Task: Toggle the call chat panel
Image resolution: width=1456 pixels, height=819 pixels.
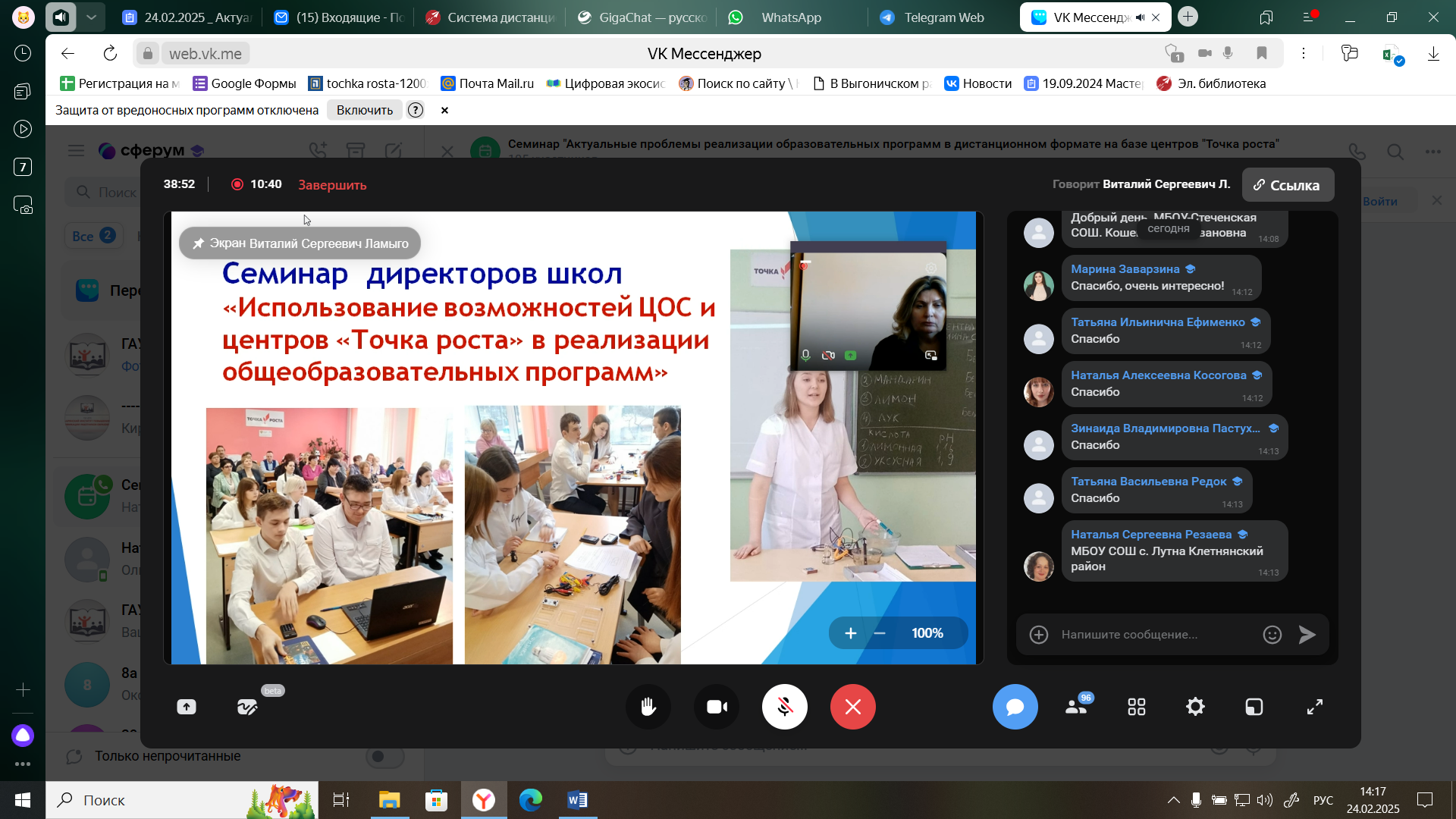Action: coord(1015,707)
